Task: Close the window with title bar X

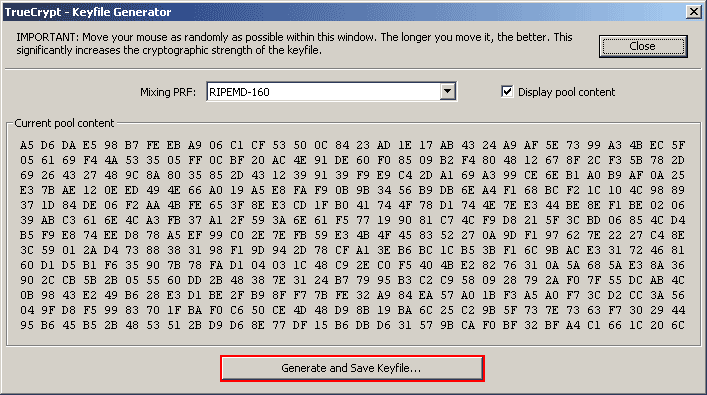Action: [x=693, y=12]
